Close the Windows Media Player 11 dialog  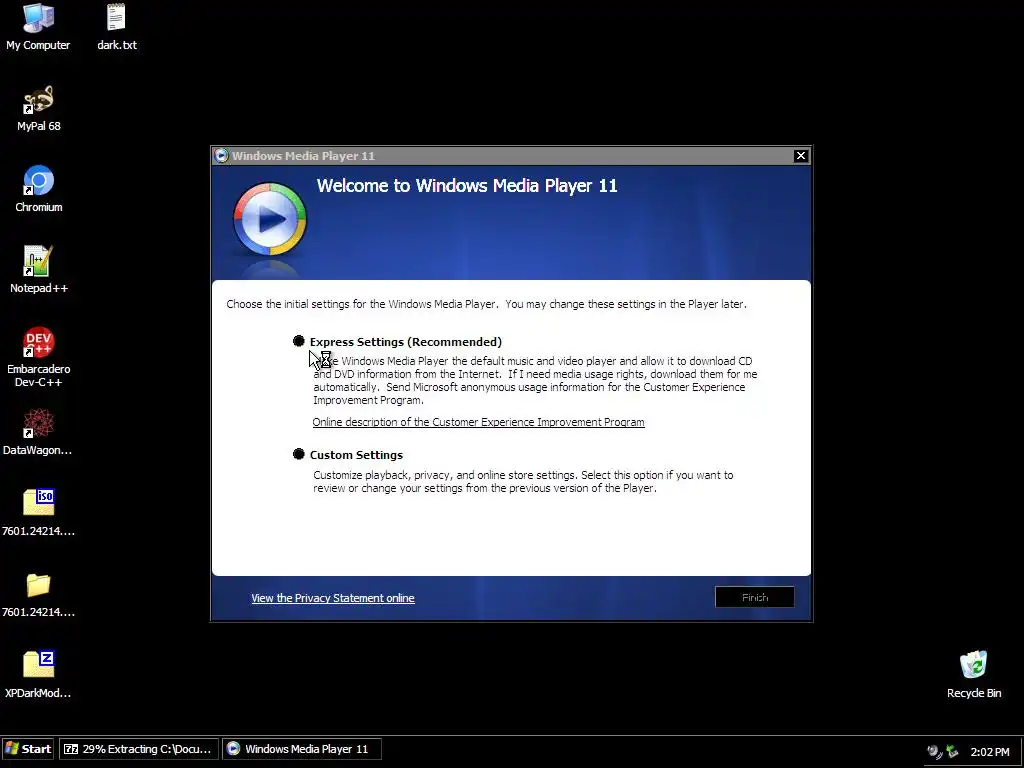pyautogui.click(x=801, y=155)
